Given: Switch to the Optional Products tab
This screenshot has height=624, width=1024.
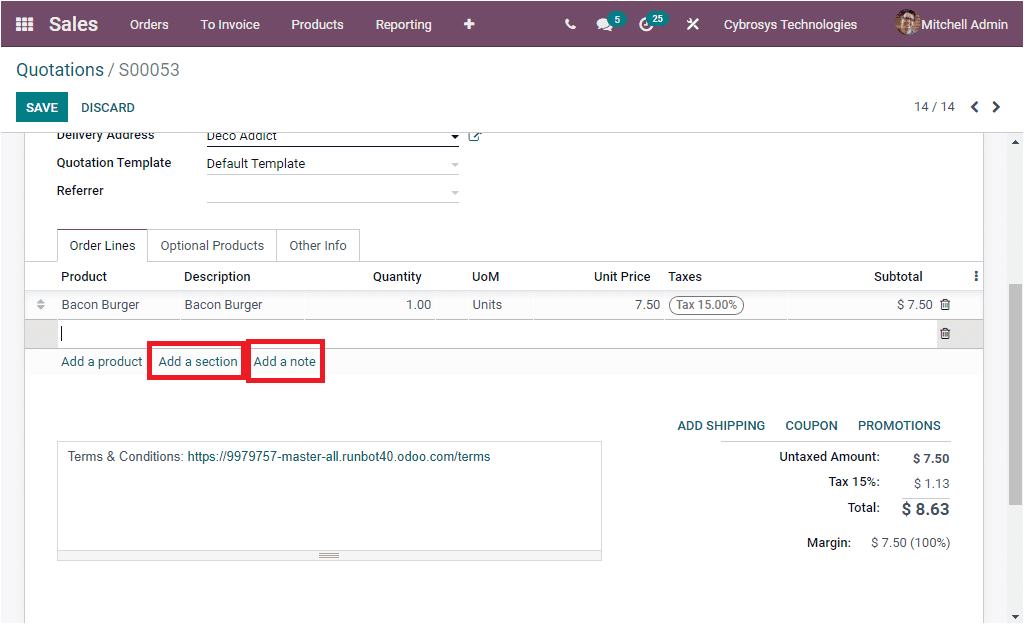Looking at the screenshot, I should click(212, 245).
